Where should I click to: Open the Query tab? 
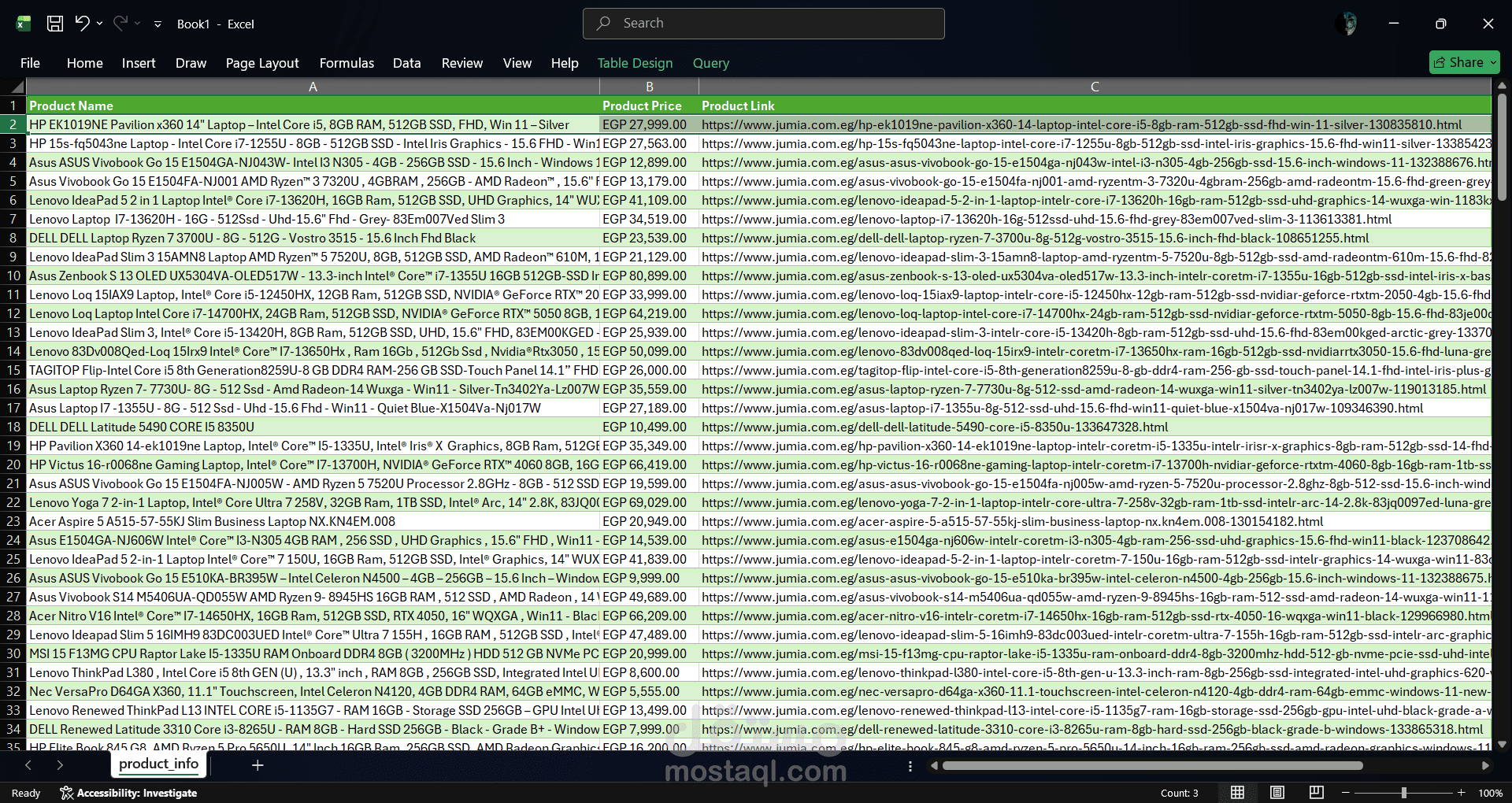click(x=711, y=63)
